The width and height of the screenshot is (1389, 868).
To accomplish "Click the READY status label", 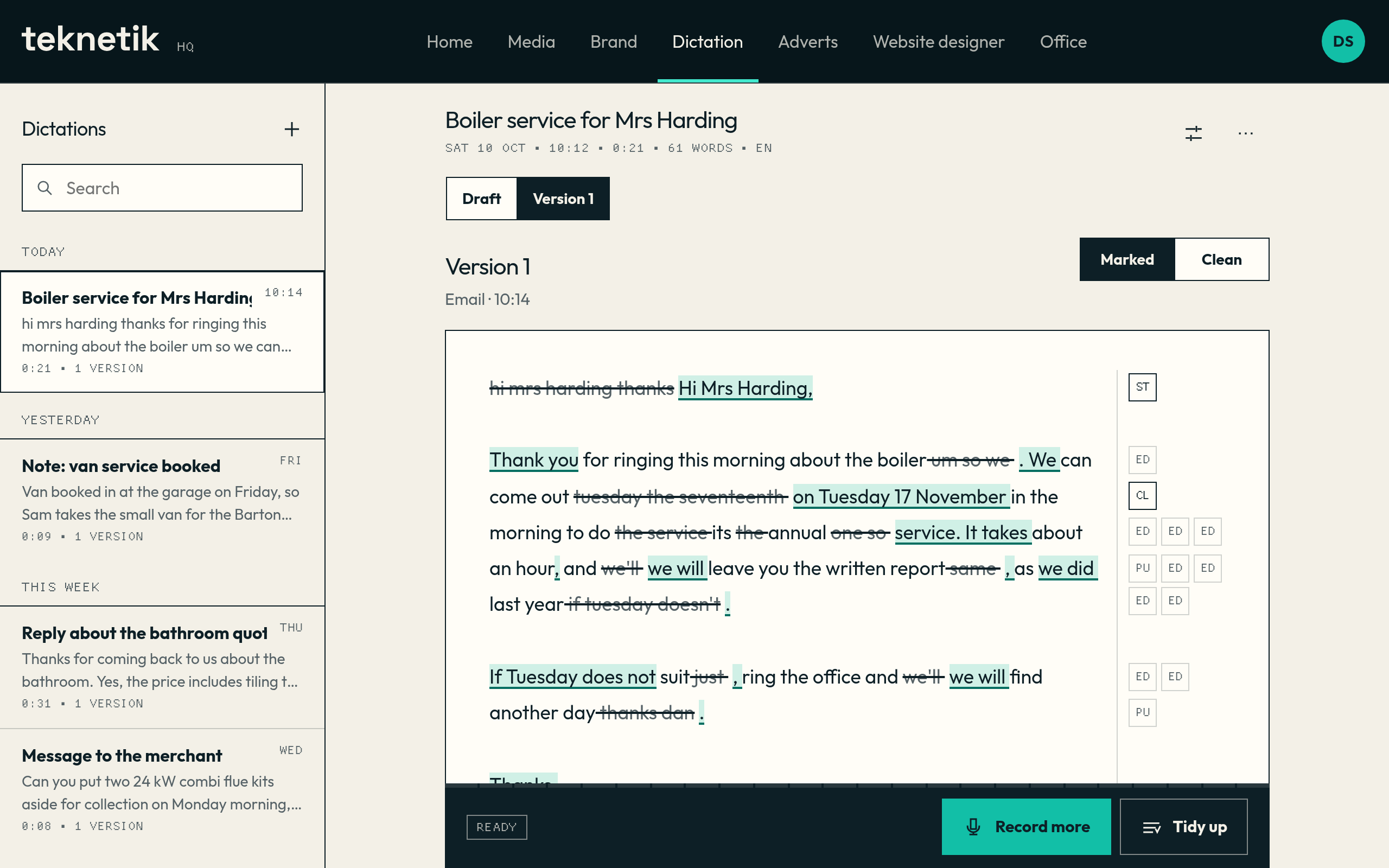I will 496,827.
